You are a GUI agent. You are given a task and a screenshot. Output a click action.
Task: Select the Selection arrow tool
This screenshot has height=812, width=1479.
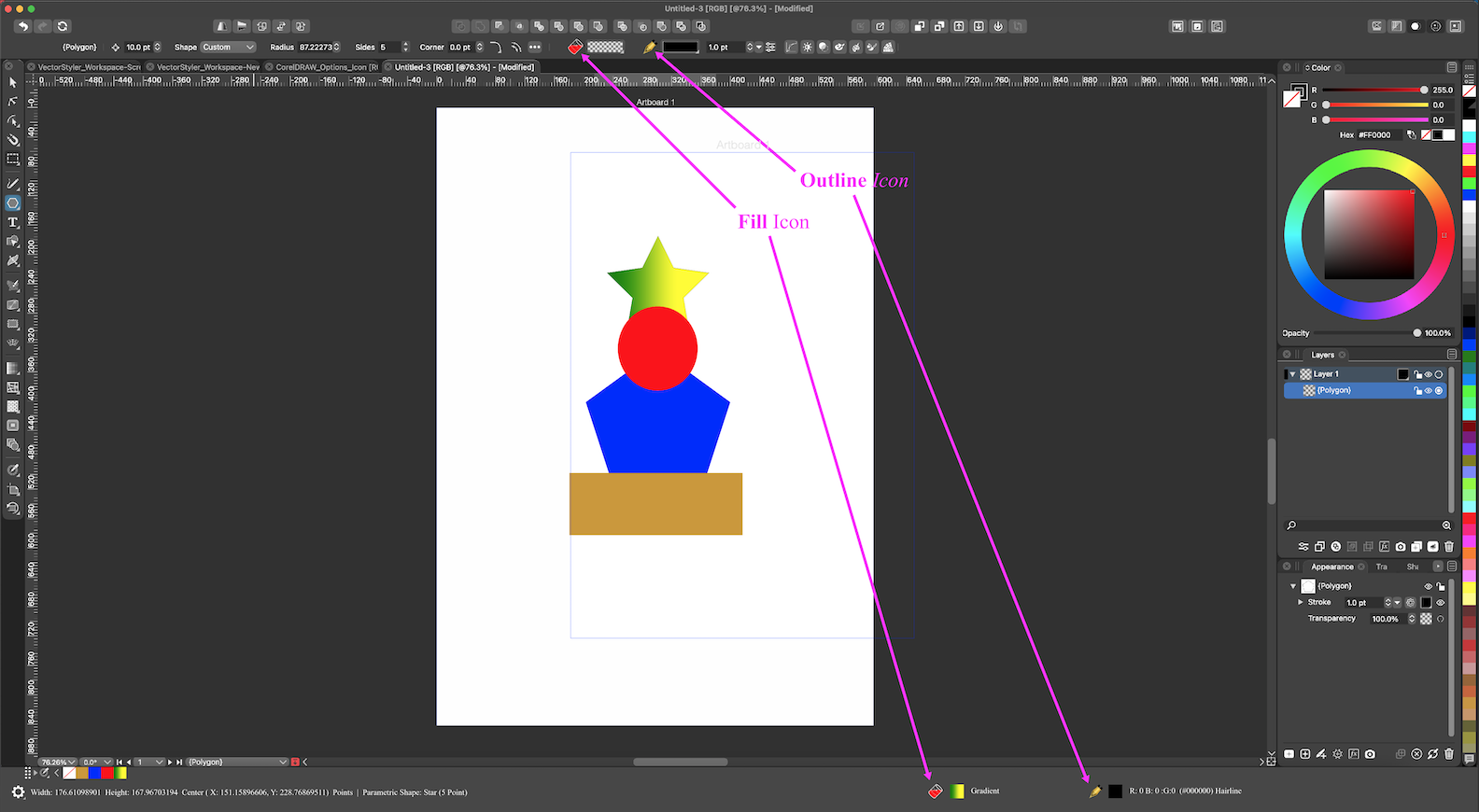13,82
